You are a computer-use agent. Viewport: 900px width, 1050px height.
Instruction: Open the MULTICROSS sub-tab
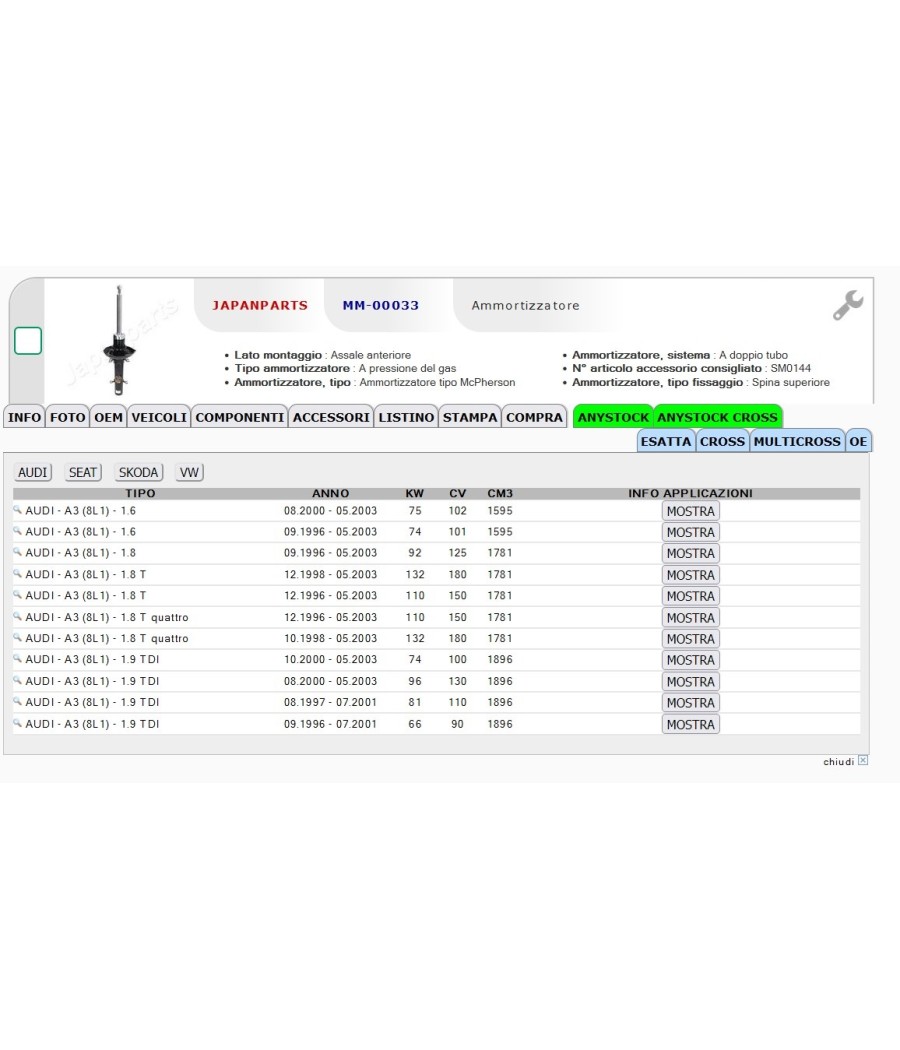click(797, 441)
